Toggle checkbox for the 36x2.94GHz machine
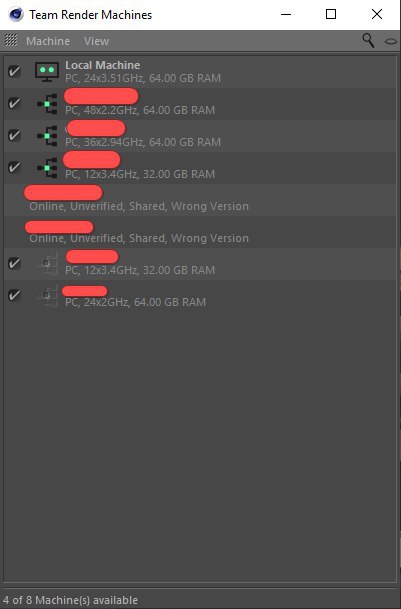 coord(14,135)
